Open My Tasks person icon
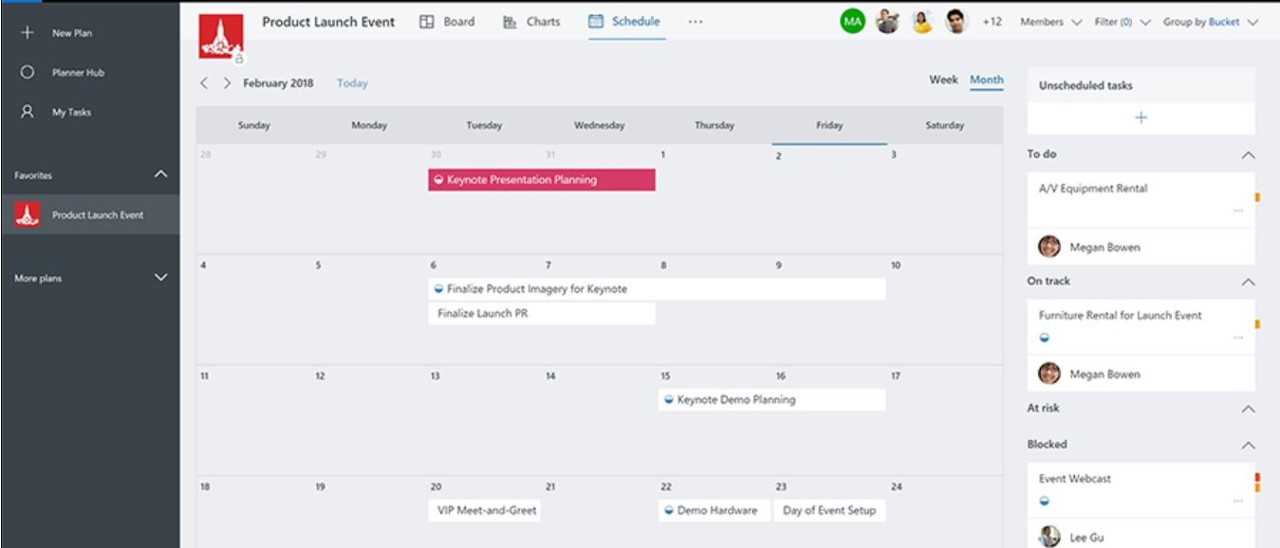This screenshot has height=548, width=1280. (x=27, y=112)
